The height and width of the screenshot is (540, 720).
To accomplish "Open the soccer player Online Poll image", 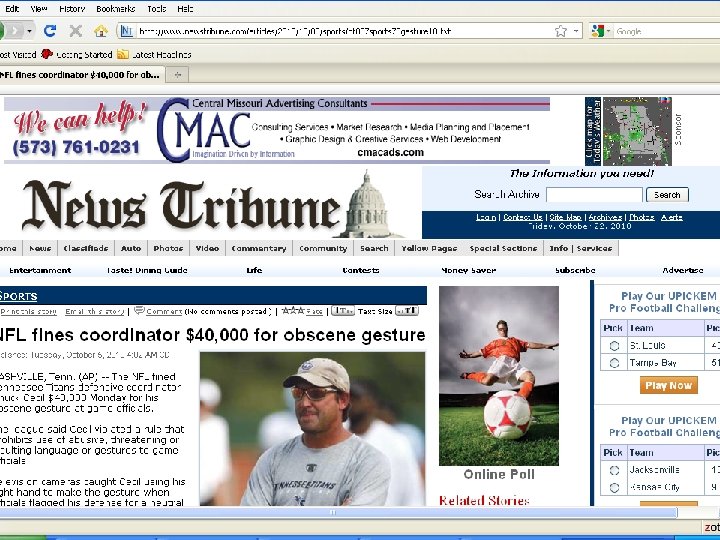I will [x=499, y=376].
